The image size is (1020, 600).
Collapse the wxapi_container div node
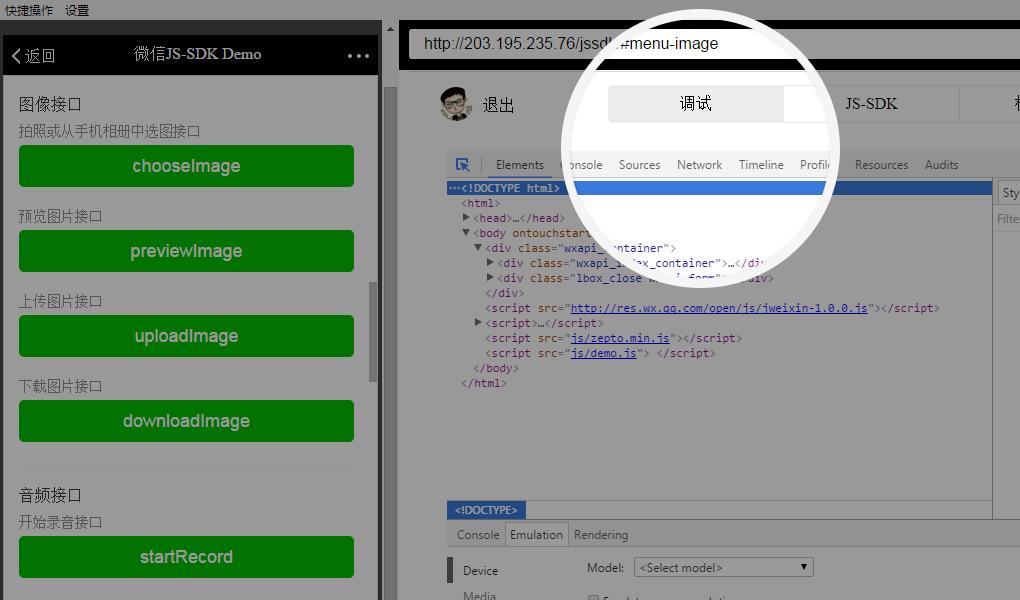click(478, 247)
